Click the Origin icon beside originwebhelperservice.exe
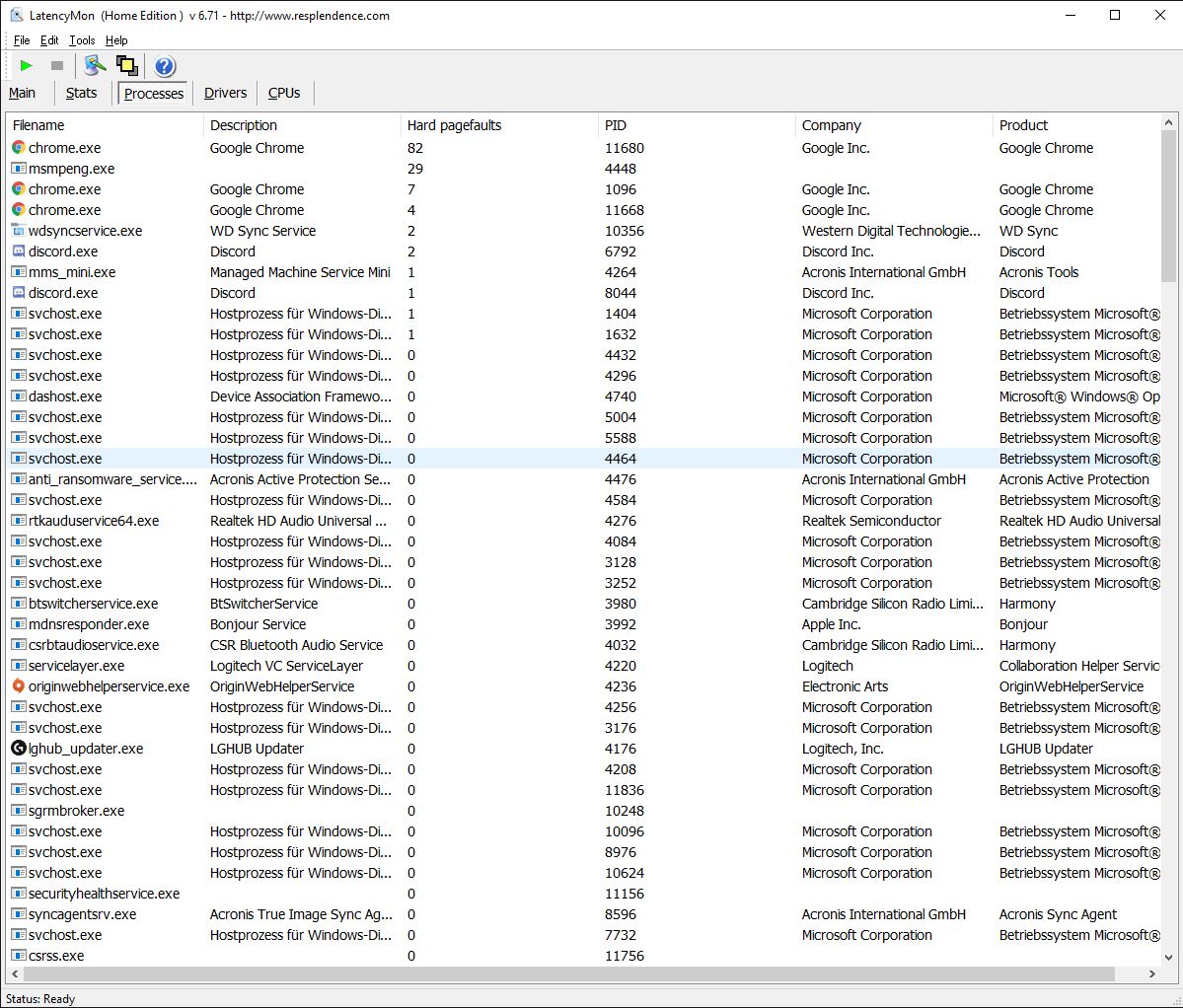Image resolution: width=1183 pixels, height=1008 pixels. (19, 686)
